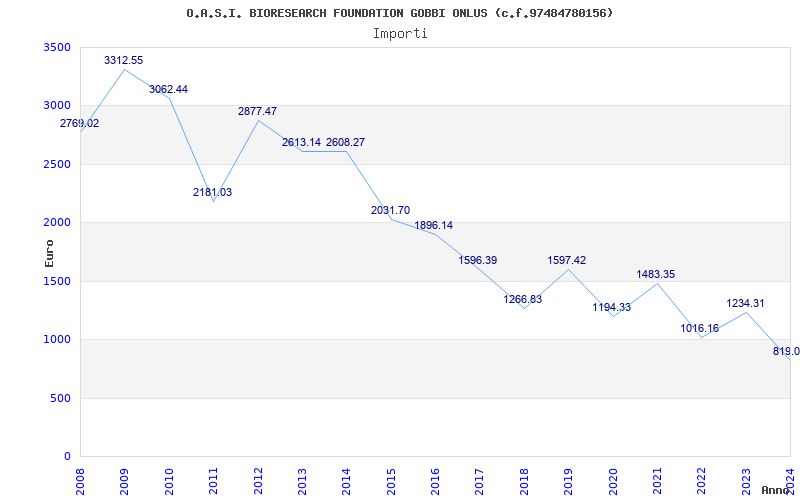Click the Importi subtitle
The height and width of the screenshot is (500, 800).
point(400,34)
